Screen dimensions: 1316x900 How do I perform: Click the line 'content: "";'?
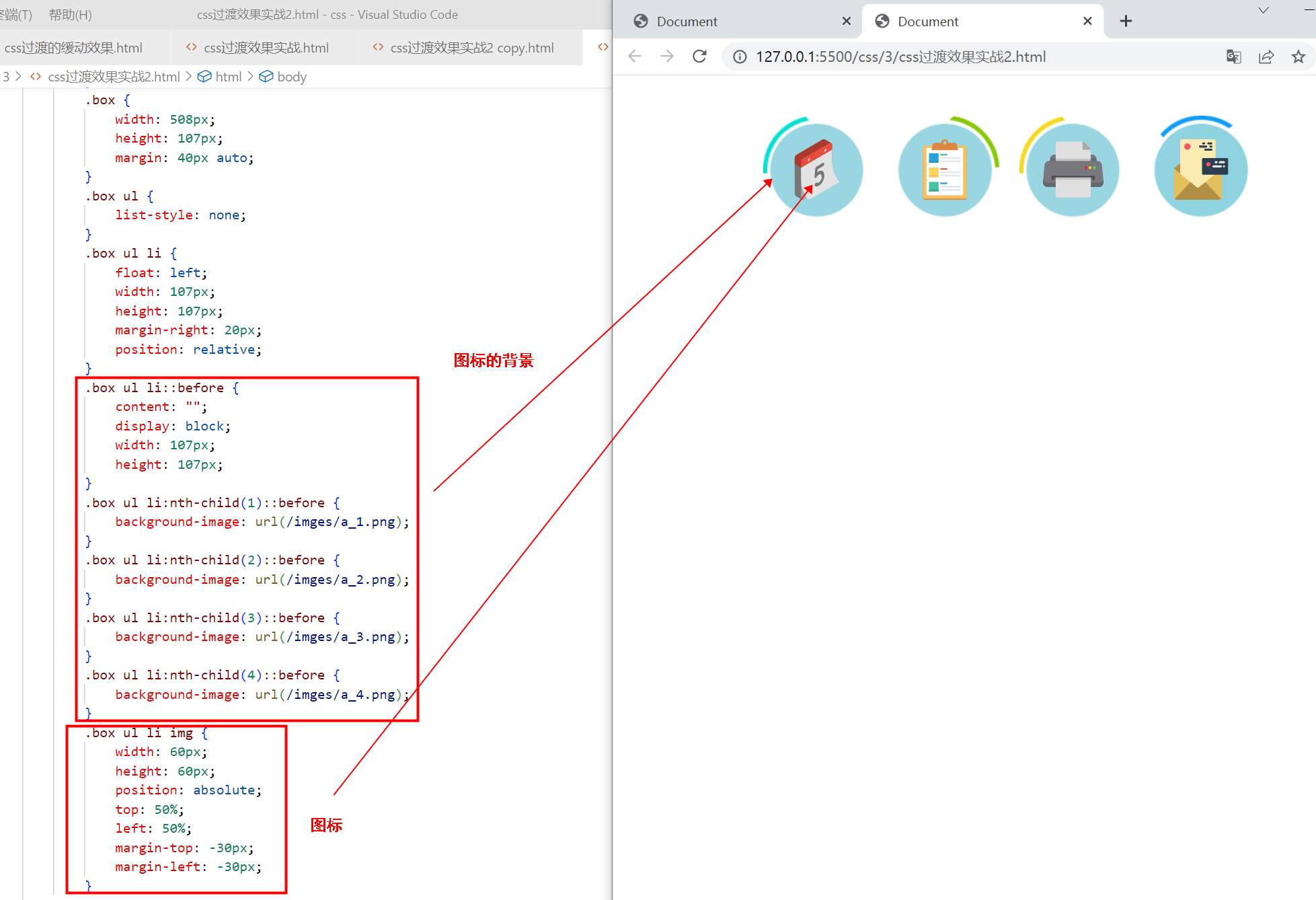[x=161, y=406]
